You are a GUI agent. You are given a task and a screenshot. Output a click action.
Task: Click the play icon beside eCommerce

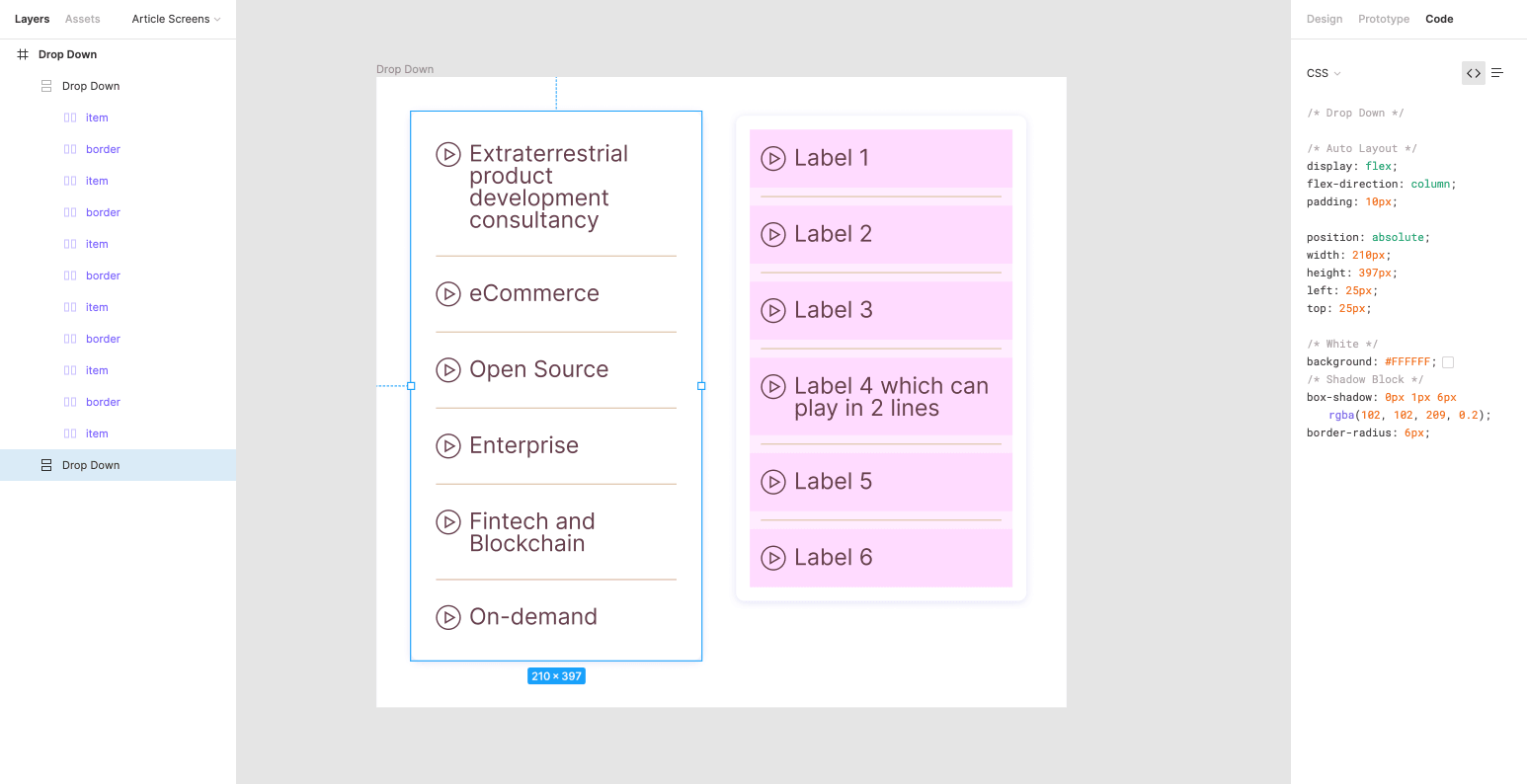coord(449,293)
